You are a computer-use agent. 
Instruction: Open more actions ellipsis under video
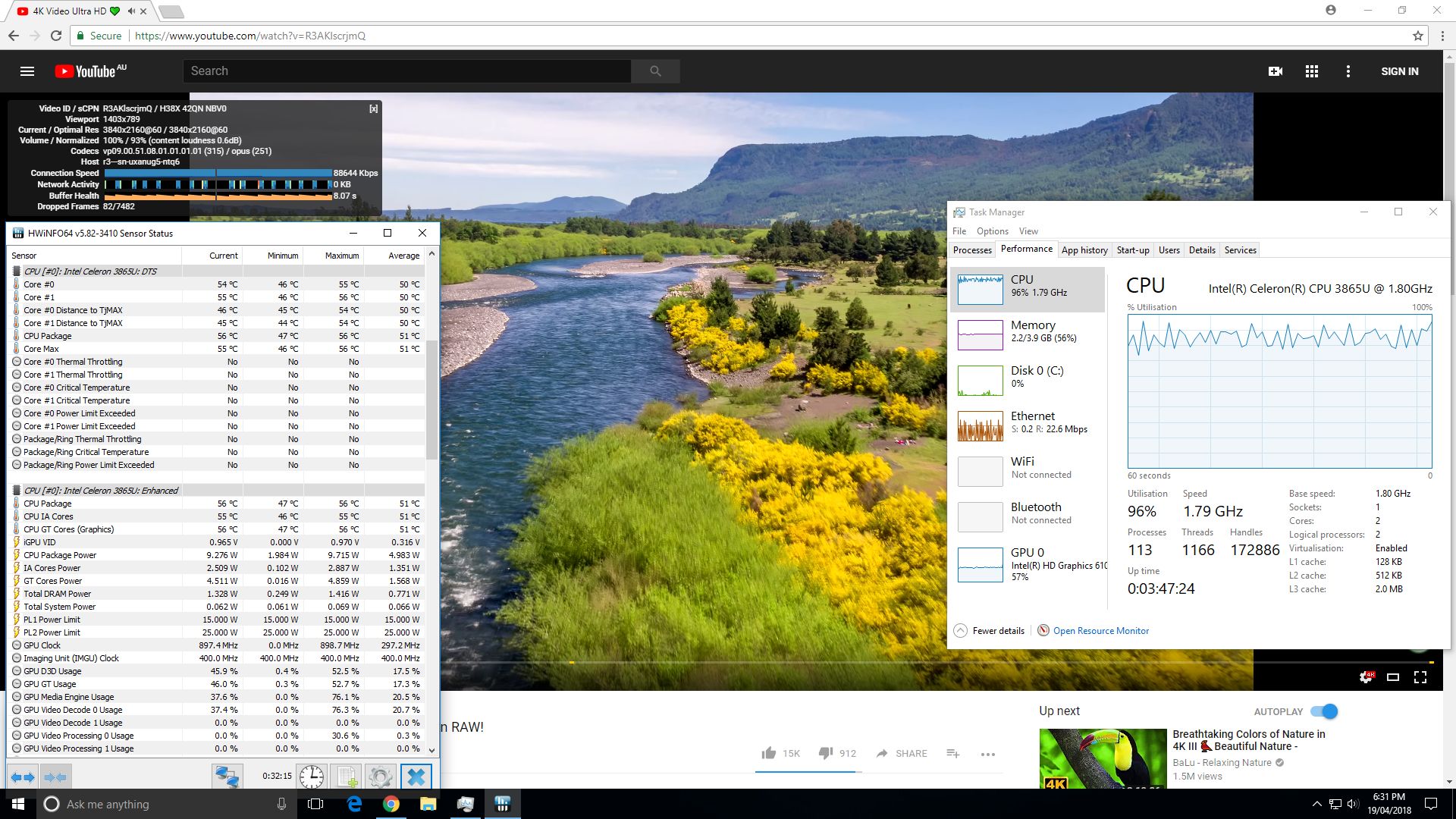[x=987, y=754]
